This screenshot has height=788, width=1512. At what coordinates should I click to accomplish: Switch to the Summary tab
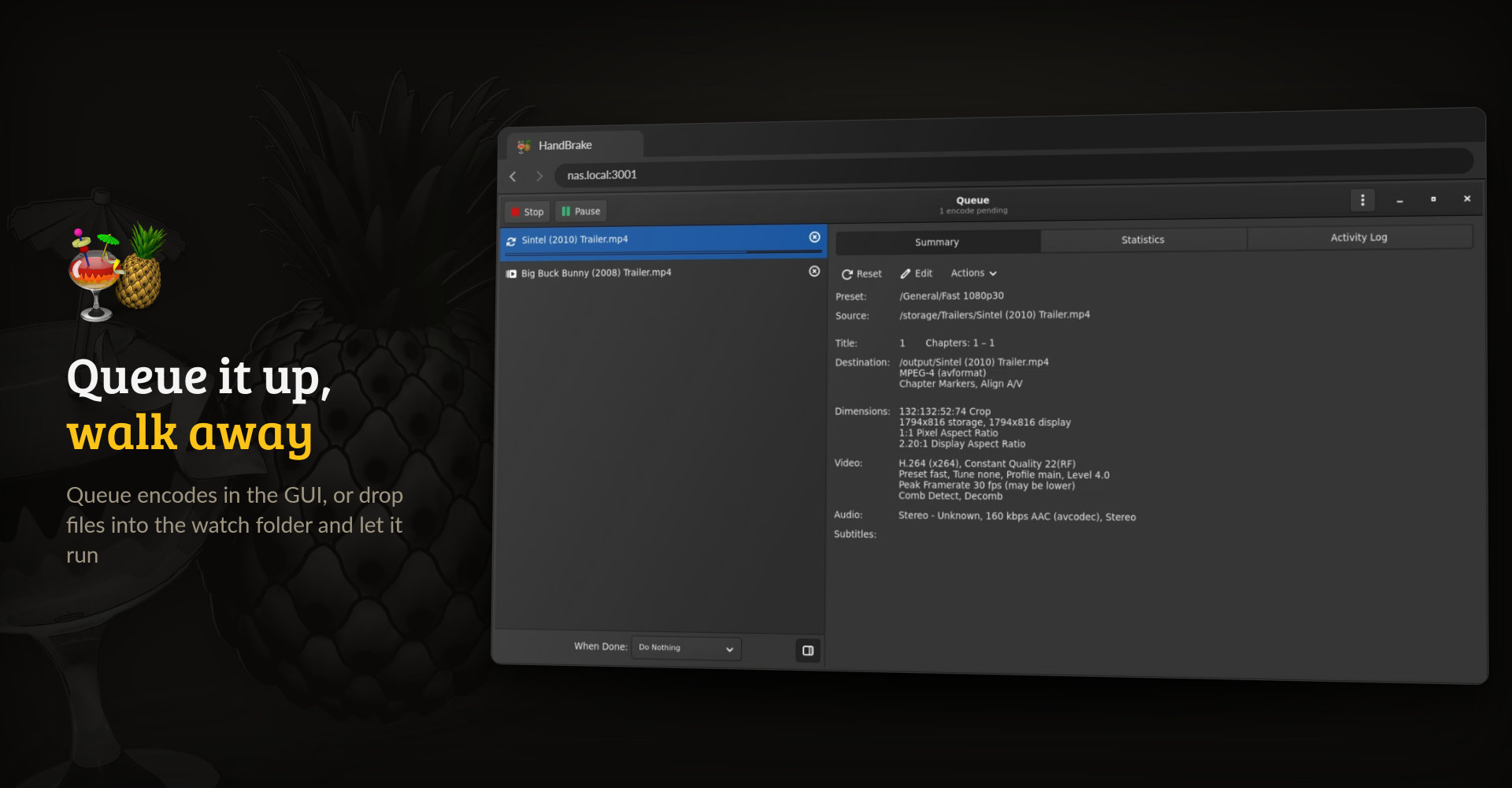point(937,242)
